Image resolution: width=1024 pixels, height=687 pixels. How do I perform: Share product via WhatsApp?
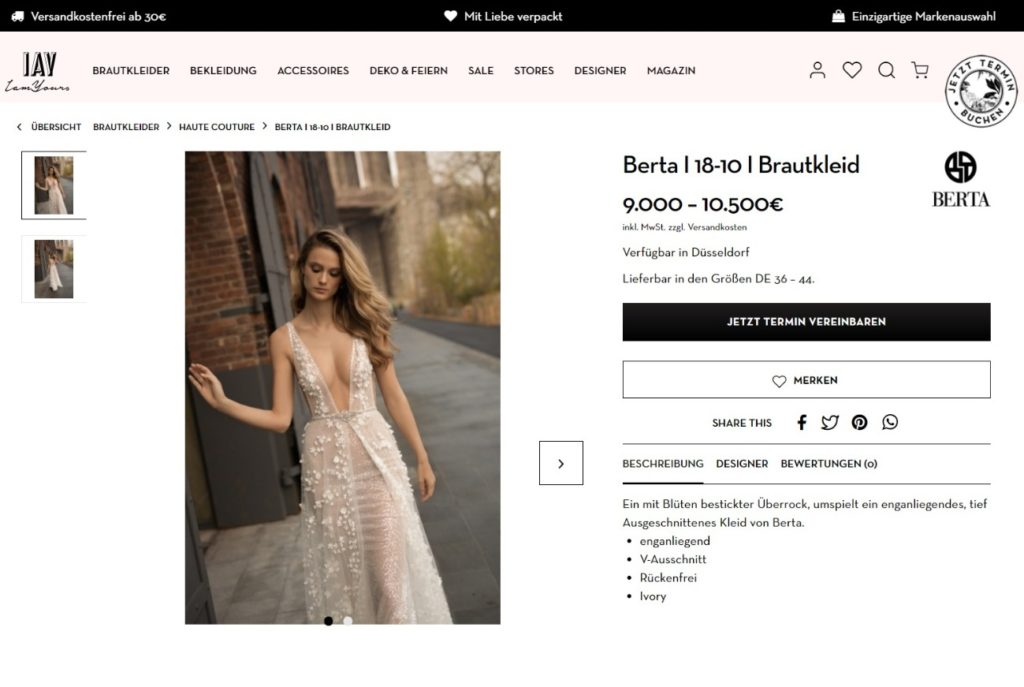coord(890,422)
